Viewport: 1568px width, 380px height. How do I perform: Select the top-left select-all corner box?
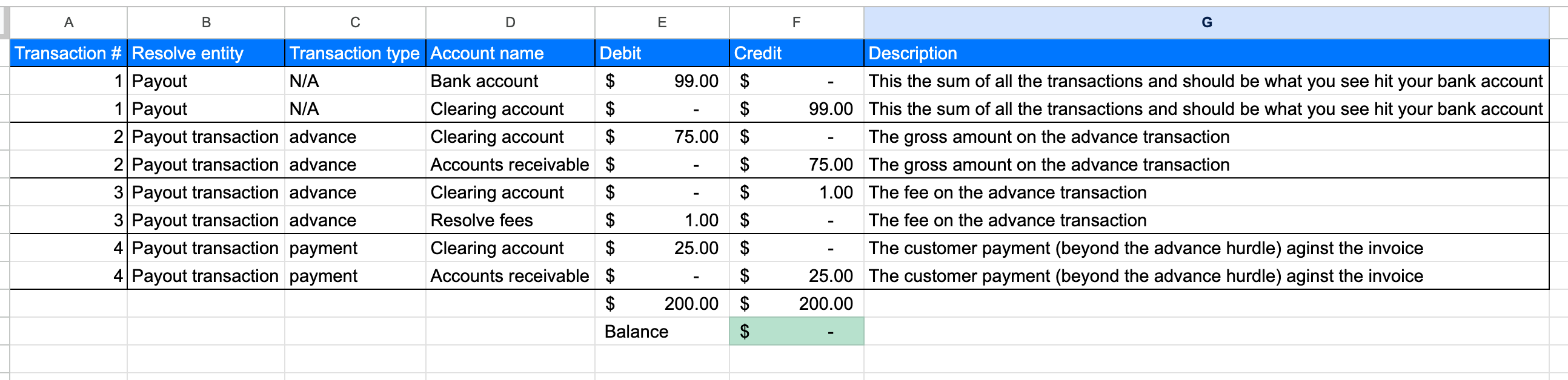pos(5,22)
